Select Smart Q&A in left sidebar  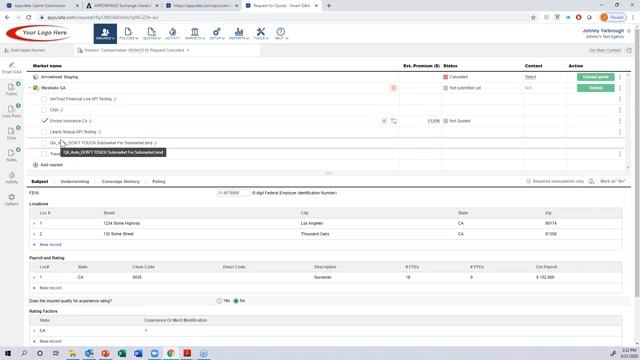tap(11, 68)
